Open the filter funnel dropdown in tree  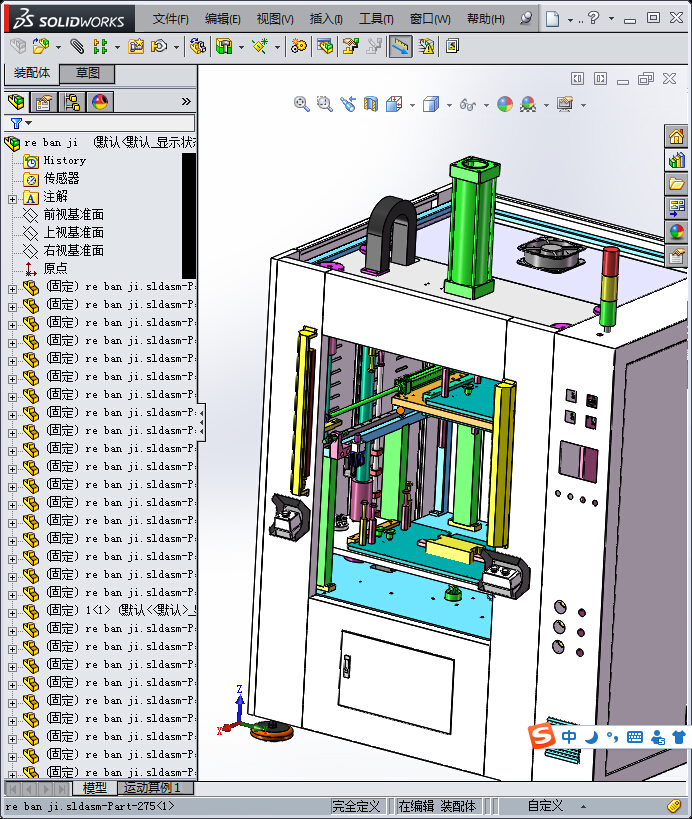click(21, 123)
